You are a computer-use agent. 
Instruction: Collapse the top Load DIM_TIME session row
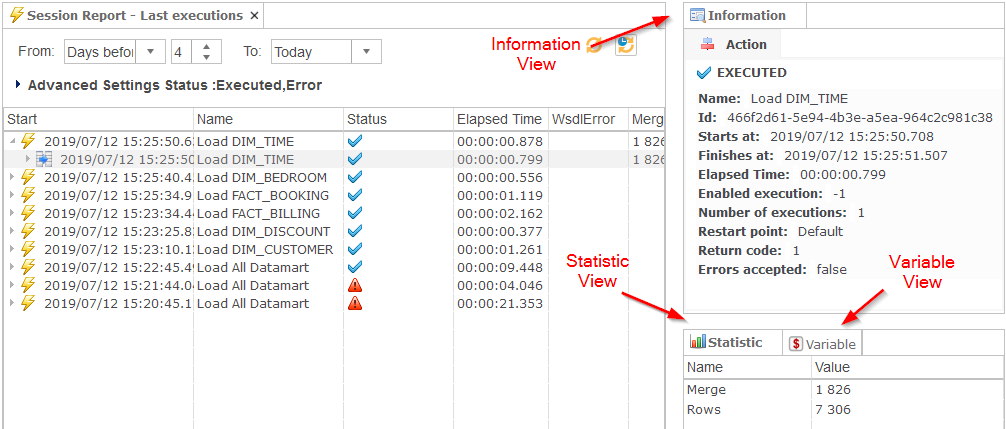(x=11, y=141)
